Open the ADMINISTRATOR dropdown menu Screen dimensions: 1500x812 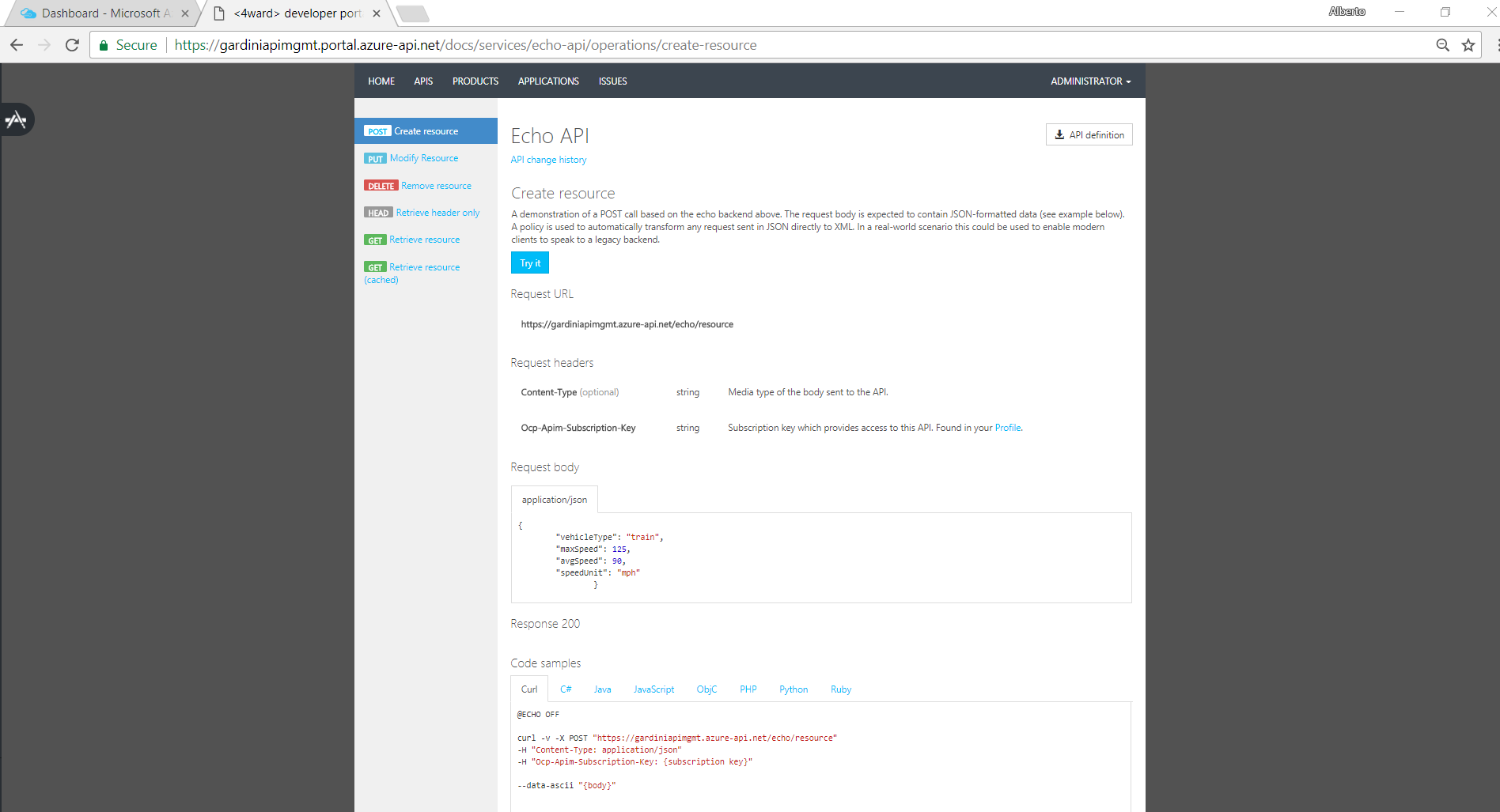click(x=1089, y=81)
